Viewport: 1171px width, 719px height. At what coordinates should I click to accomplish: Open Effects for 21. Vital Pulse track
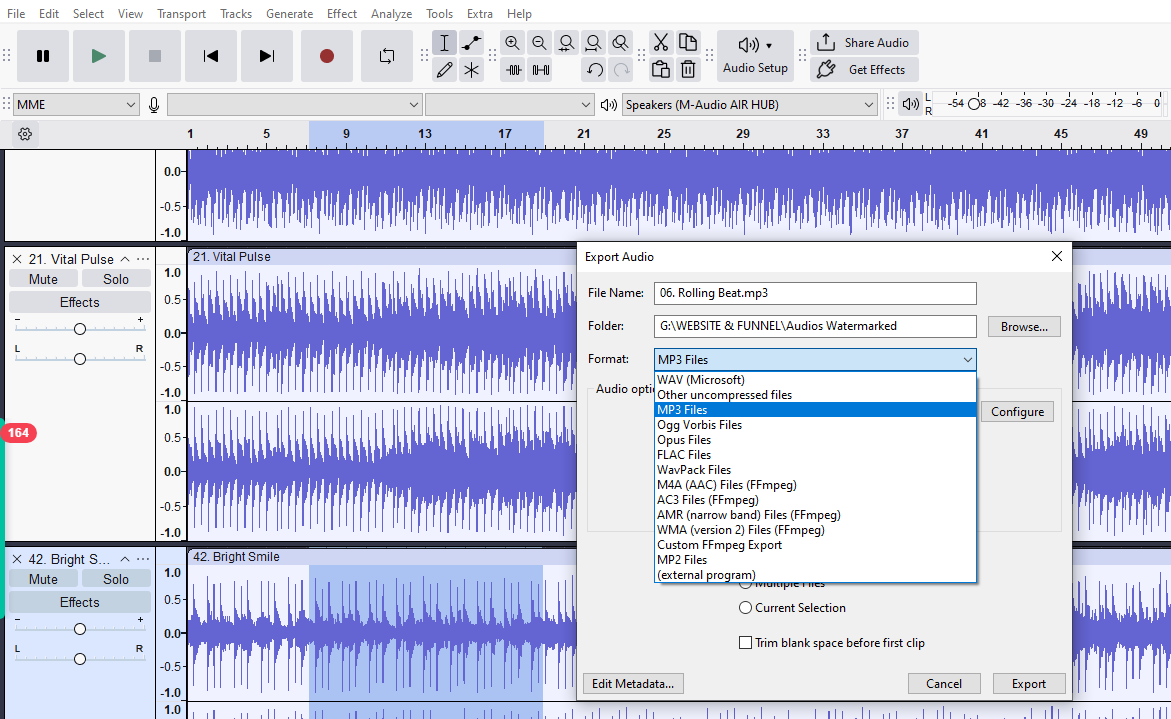point(79,302)
